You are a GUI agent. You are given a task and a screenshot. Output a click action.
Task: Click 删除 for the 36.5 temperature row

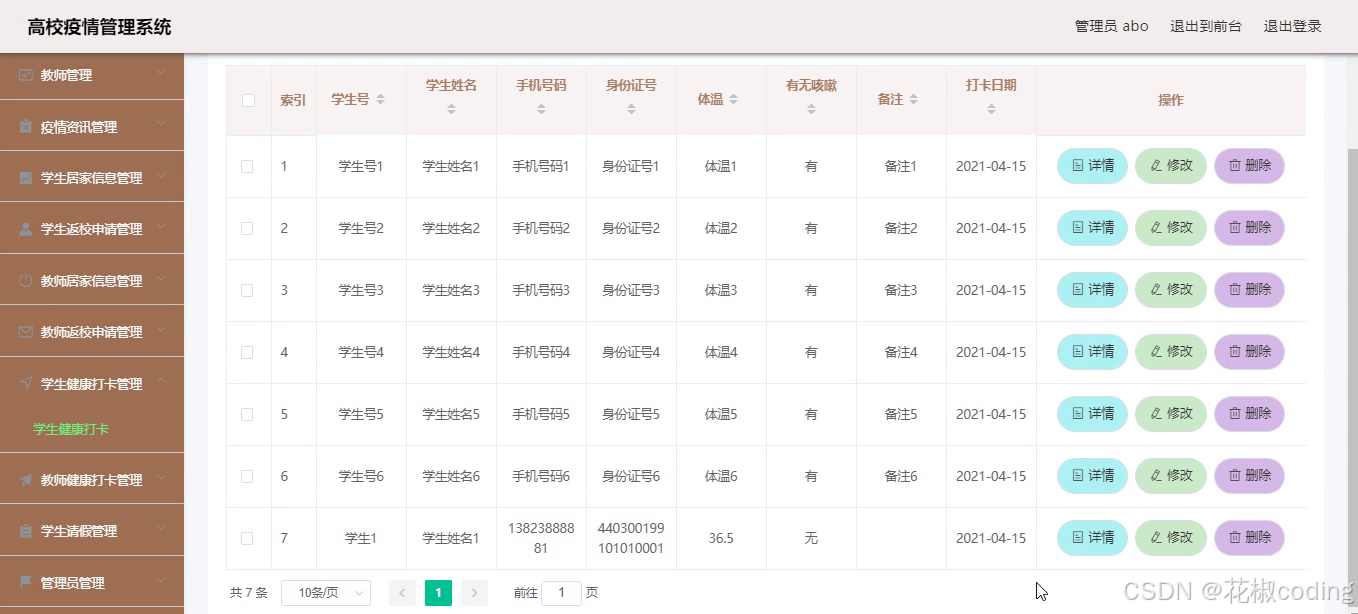click(1249, 538)
